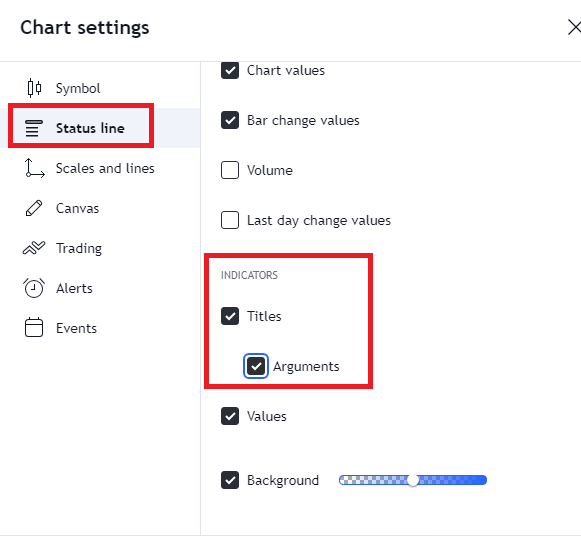Toggle the indicator Titles checkbox
Image resolution: width=581 pixels, height=548 pixels.
click(230, 316)
